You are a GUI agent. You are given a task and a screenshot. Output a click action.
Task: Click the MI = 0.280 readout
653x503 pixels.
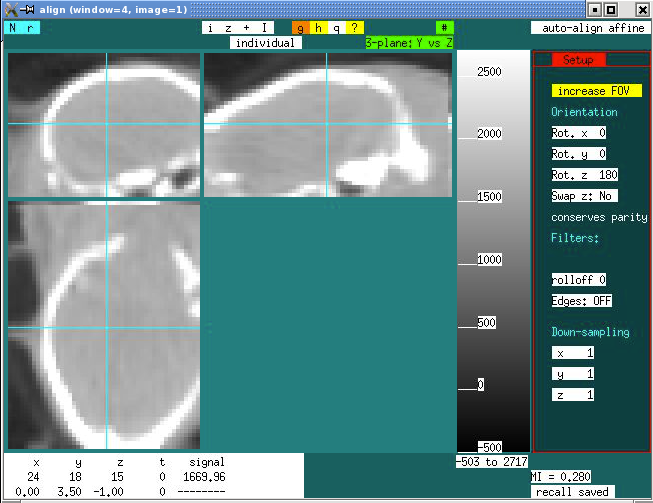click(x=561, y=476)
